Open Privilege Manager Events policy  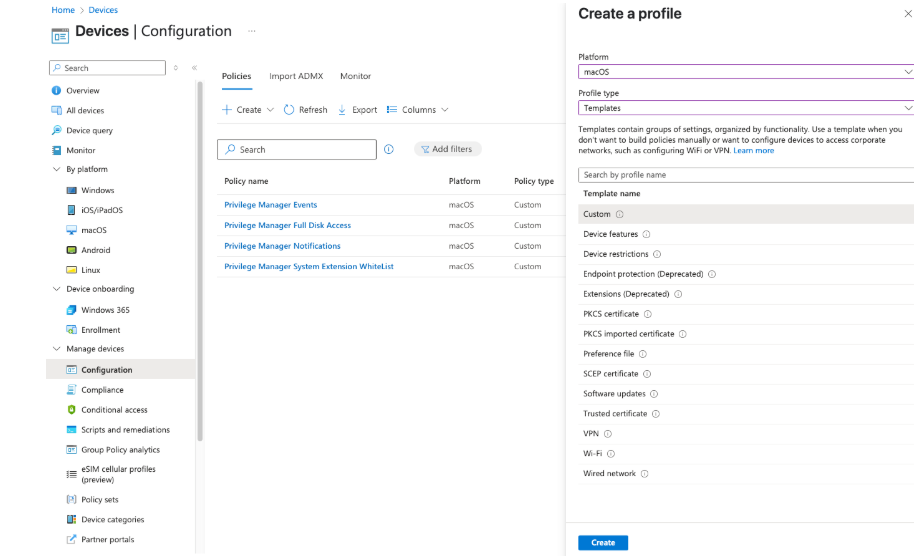pyautogui.click(x=270, y=205)
